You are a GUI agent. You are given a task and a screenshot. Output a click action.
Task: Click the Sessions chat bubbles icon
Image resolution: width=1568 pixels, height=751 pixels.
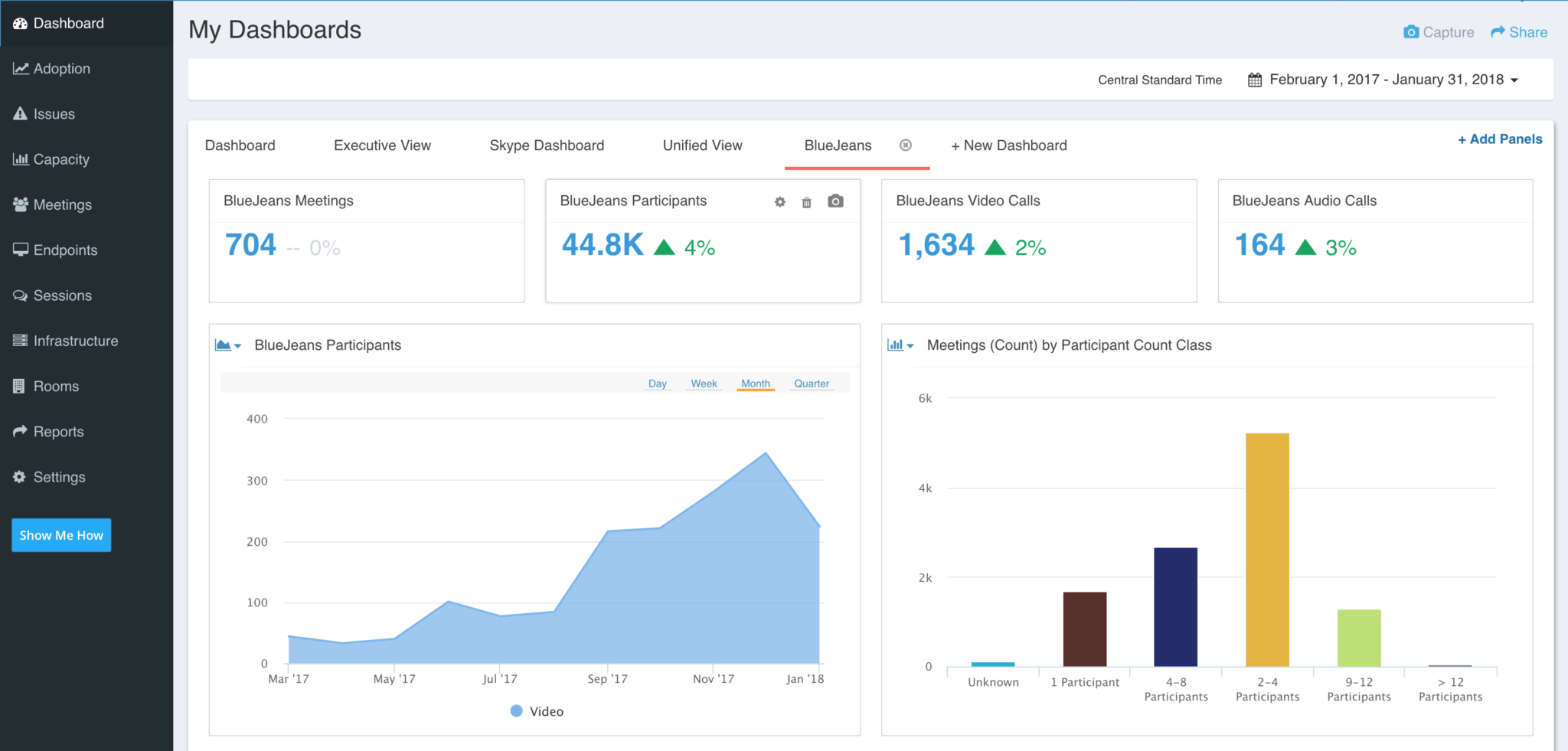[21, 296]
